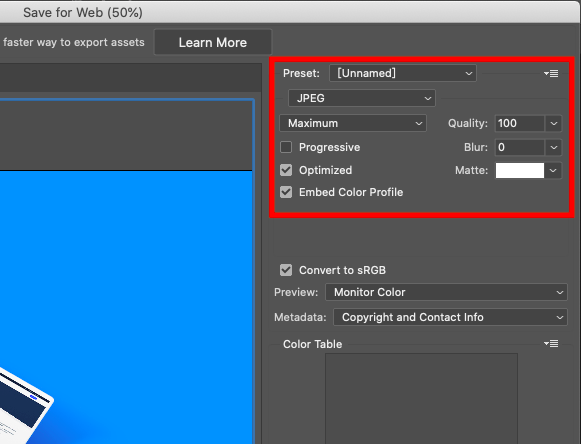Click the empty Color Table area

click(421, 398)
